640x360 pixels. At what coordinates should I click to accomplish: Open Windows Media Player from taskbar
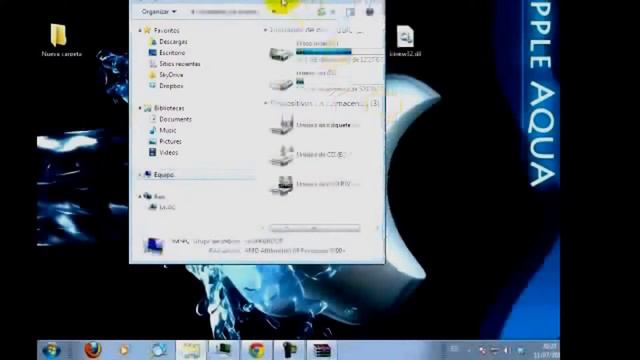click(x=123, y=350)
